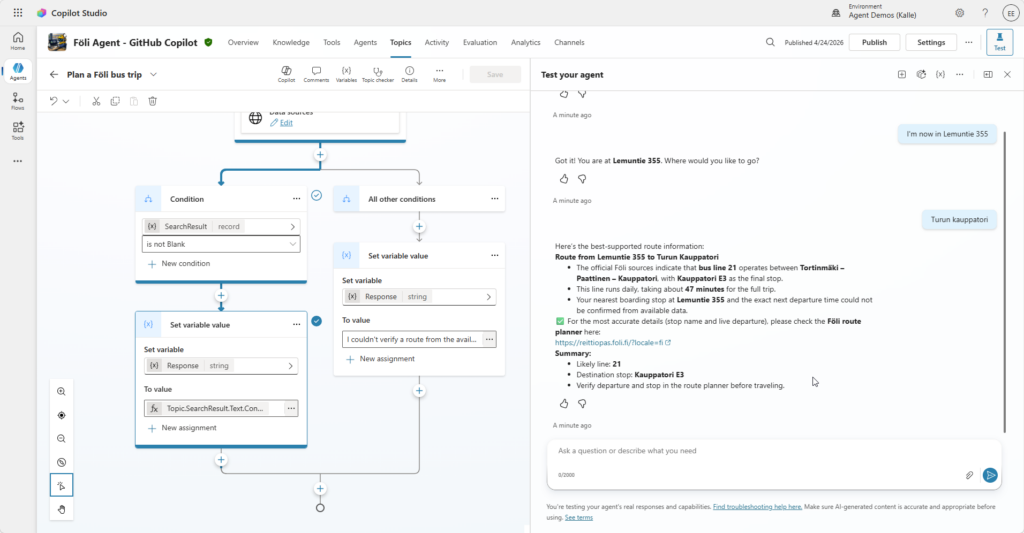Open Copilot in the topic toolbar

[x=286, y=74]
